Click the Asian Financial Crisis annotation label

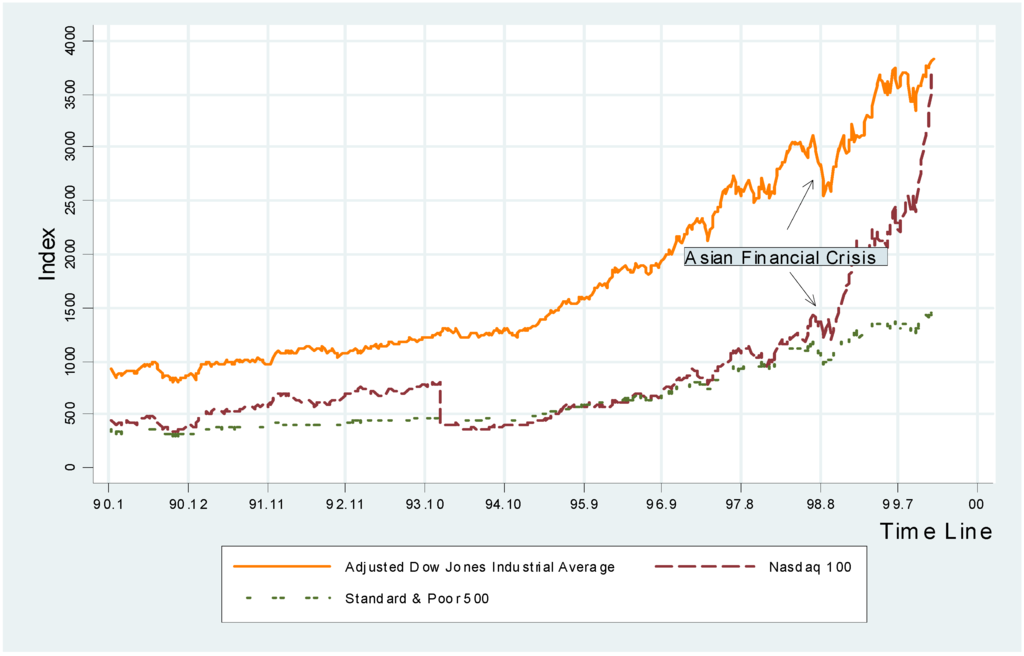(x=785, y=257)
